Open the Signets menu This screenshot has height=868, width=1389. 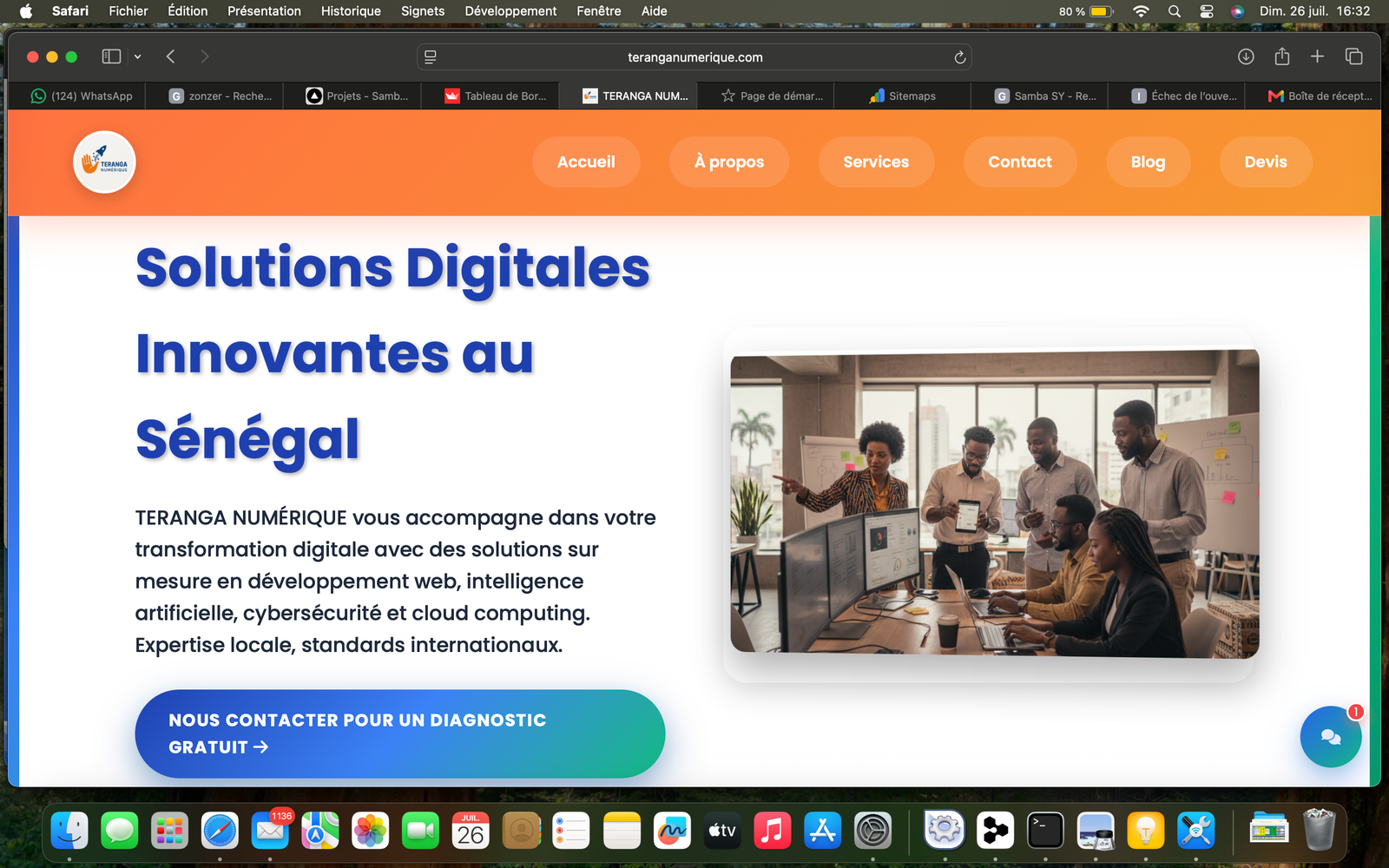tap(423, 10)
